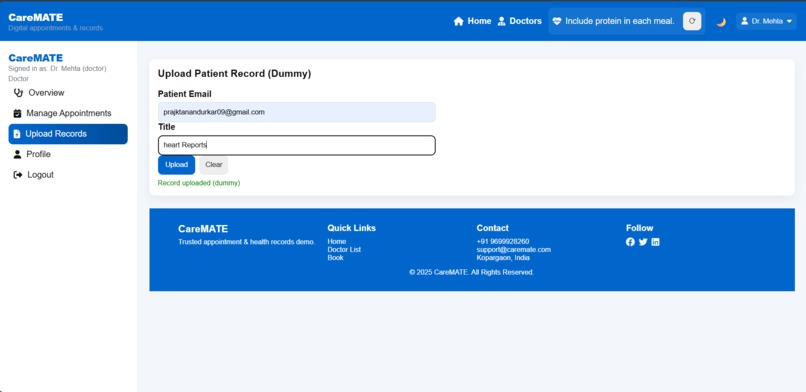Viewport: 806px width, 392px height.
Task: Click the CareMATE heading in the footer
Action: coord(203,229)
